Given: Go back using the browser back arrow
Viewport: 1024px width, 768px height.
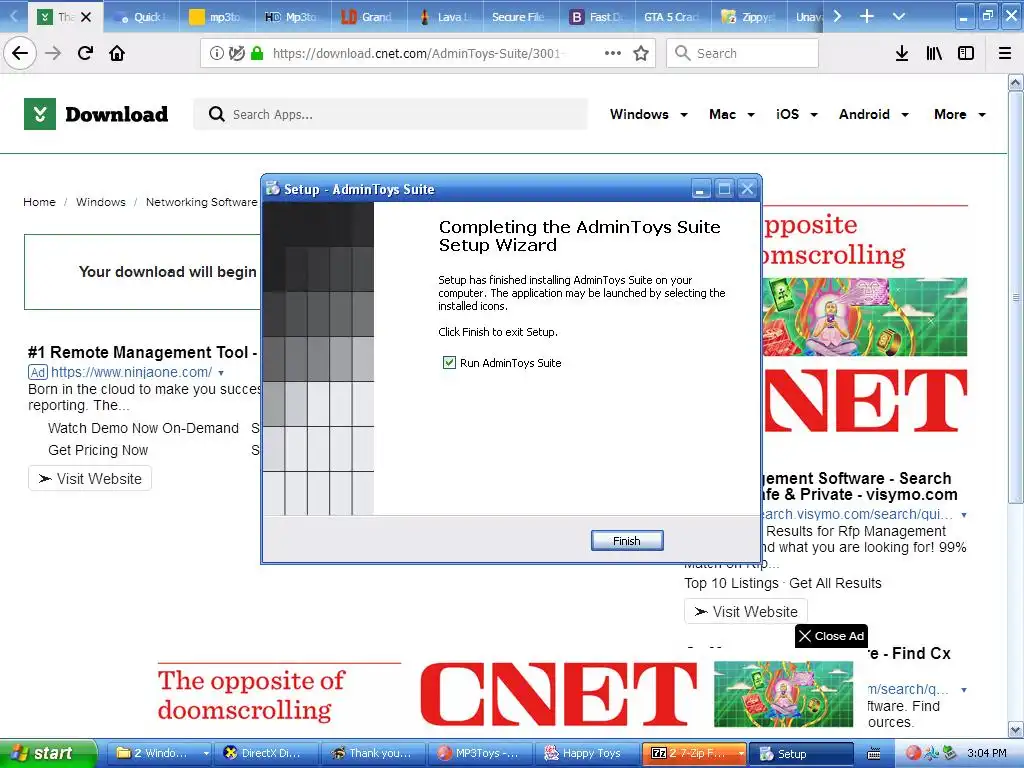Looking at the screenshot, I should 20,53.
